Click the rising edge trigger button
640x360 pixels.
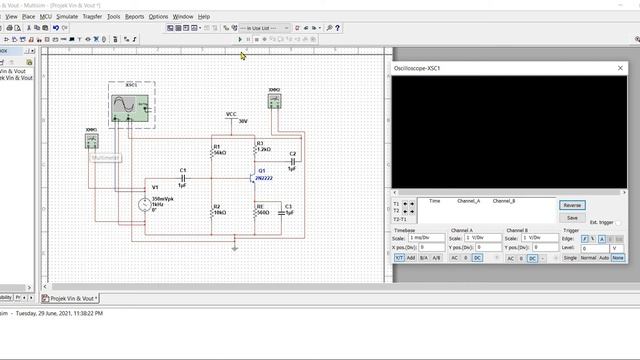[x=584, y=239]
